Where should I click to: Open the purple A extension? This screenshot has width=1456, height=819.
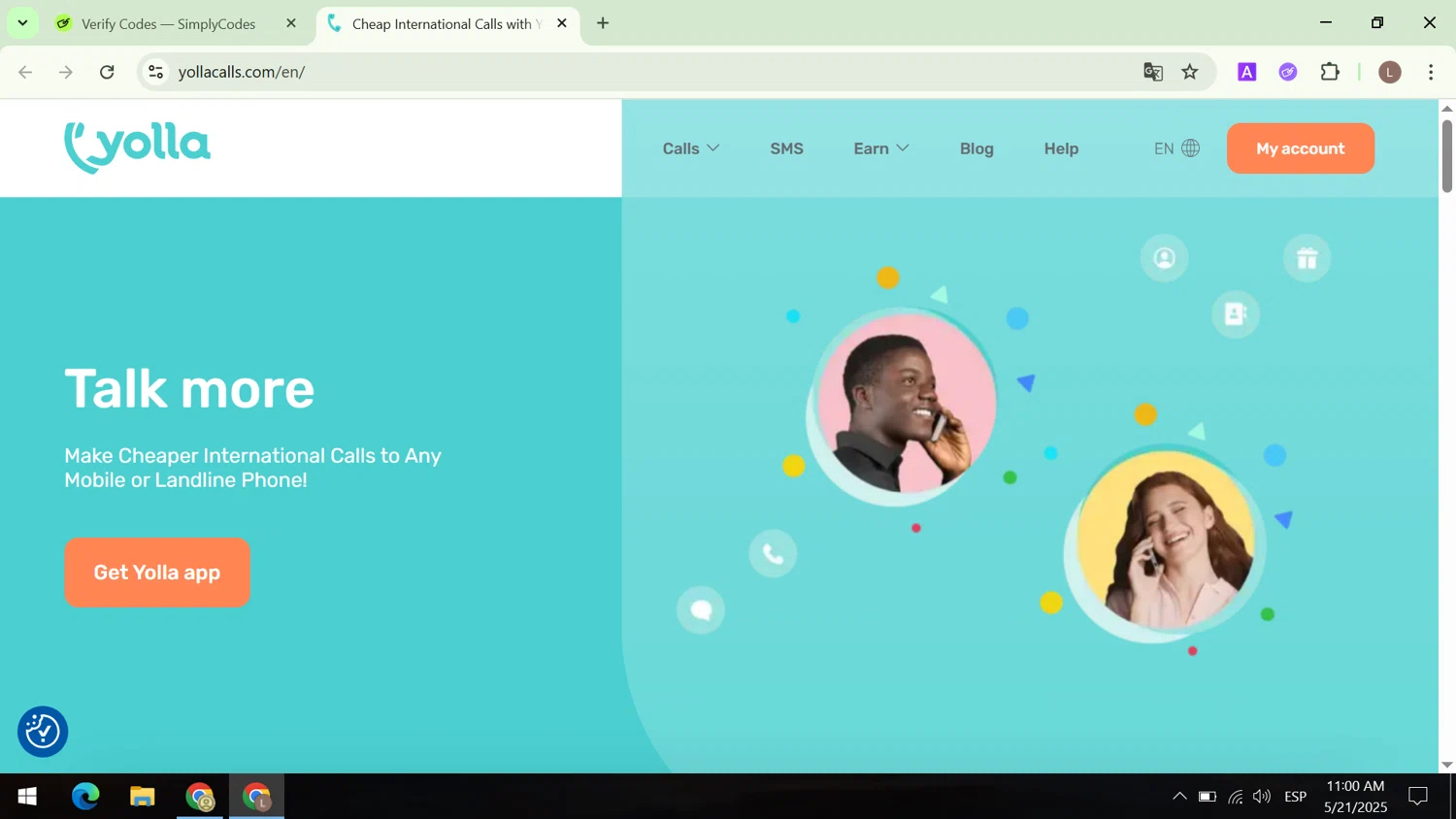[1247, 72]
